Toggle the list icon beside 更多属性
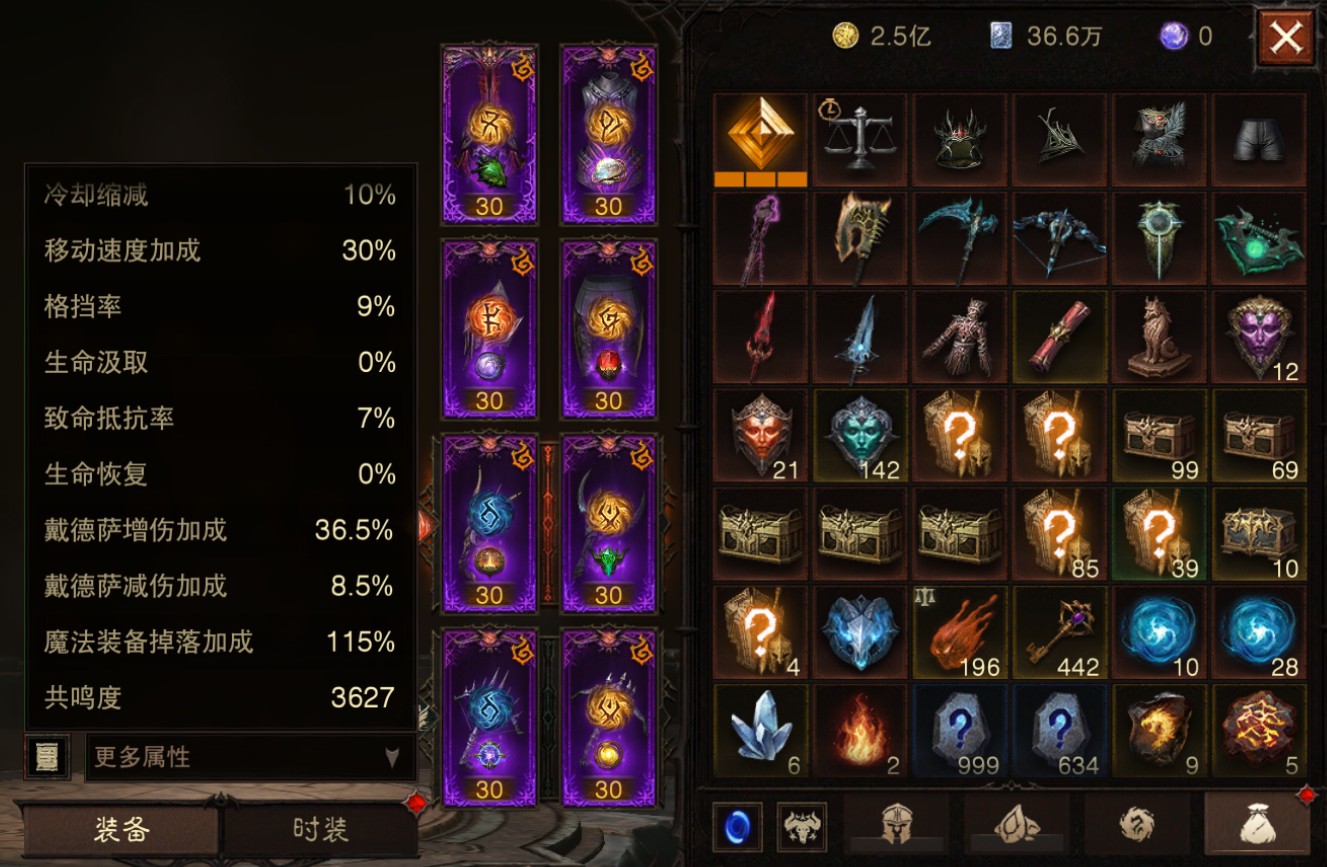Image resolution: width=1327 pixels, height=867 pixels. 47,757
